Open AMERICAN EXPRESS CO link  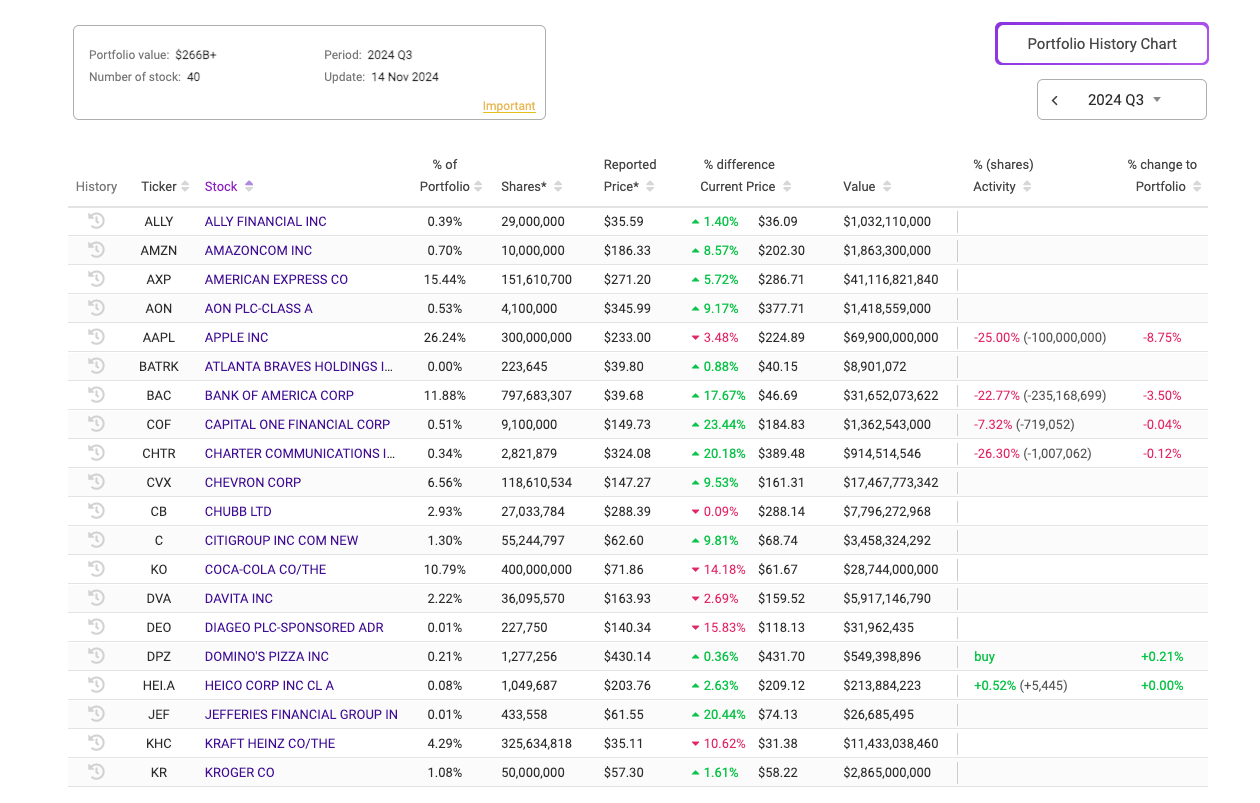pos(277,279)
